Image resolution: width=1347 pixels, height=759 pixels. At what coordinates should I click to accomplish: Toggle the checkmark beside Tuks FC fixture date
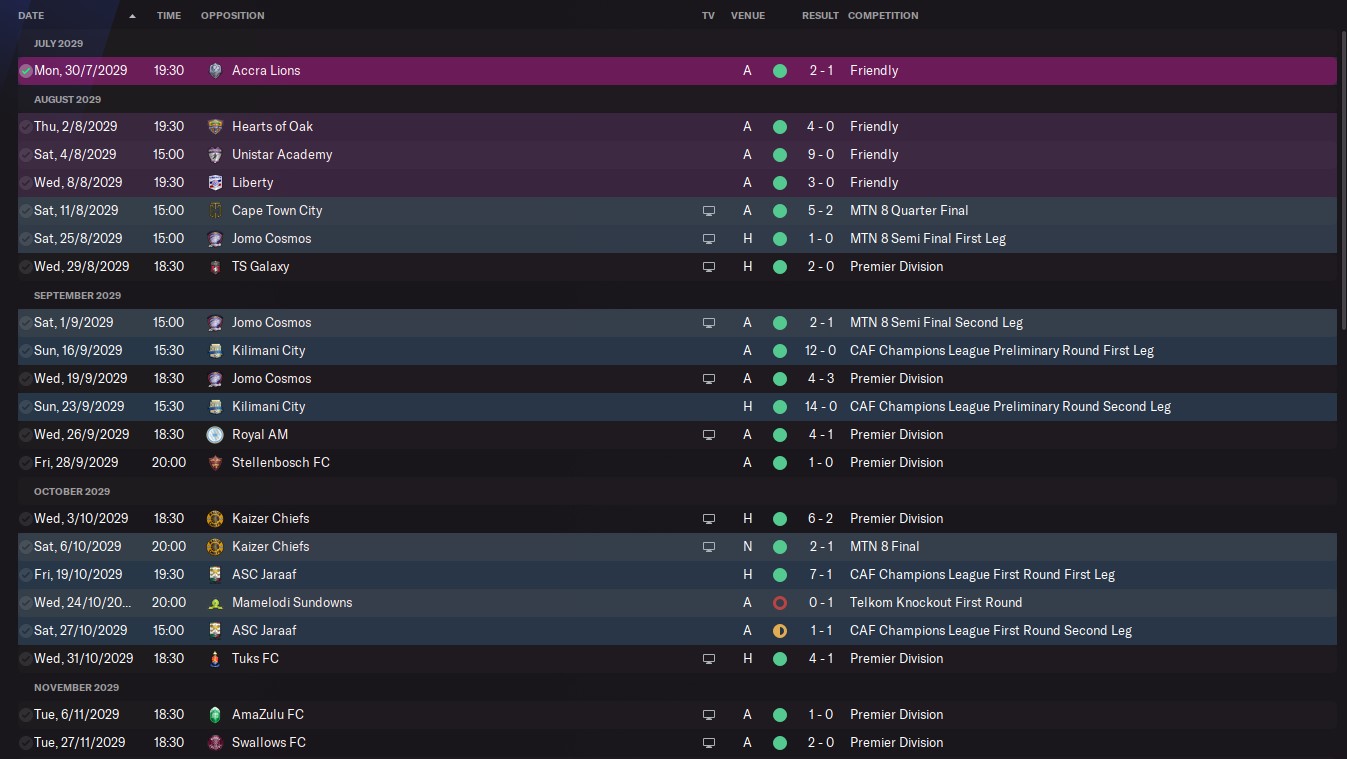26,659
